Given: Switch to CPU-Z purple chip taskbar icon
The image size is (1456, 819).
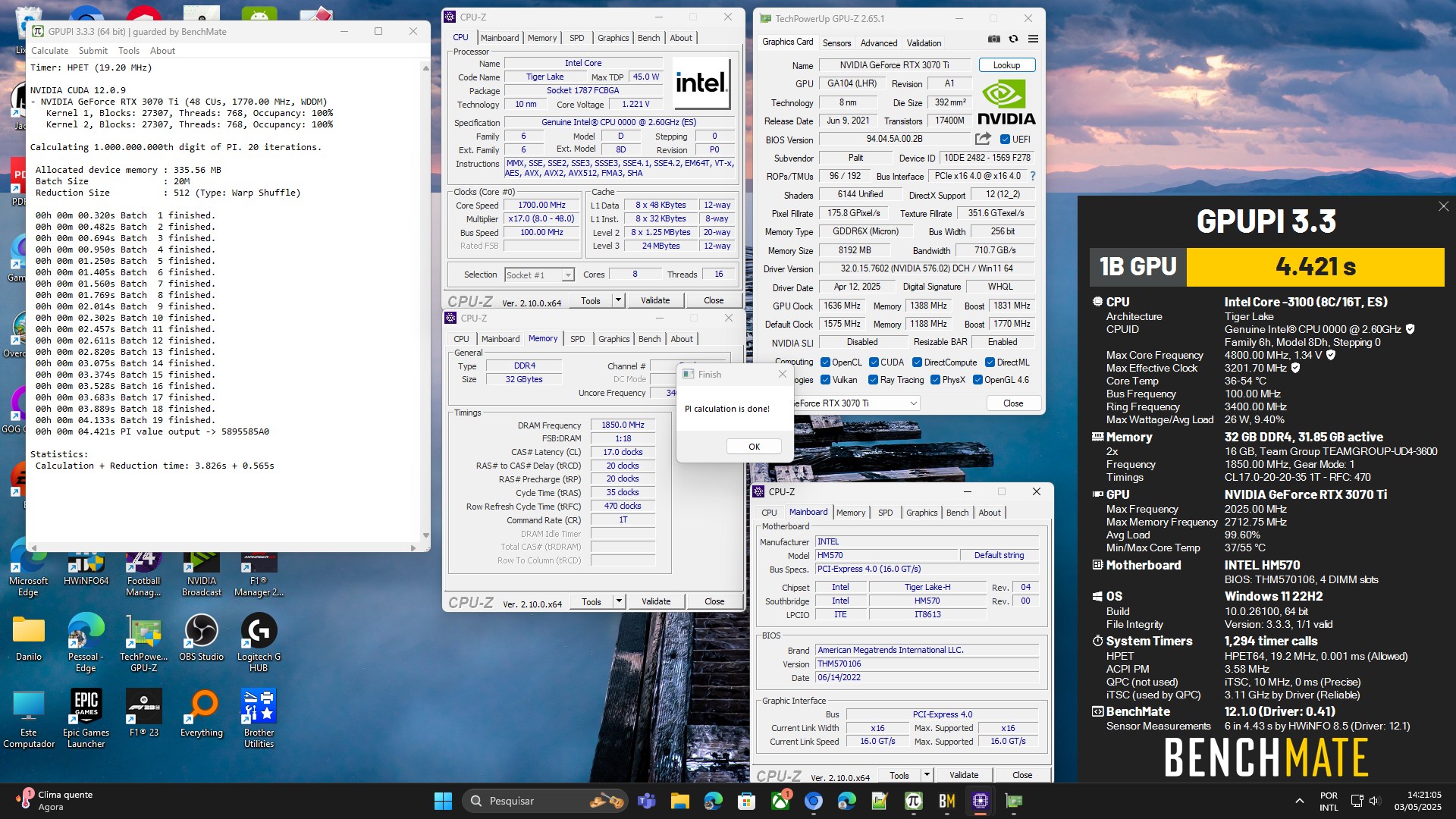Looking at the screenshot, I should click(x=981, y=801).
